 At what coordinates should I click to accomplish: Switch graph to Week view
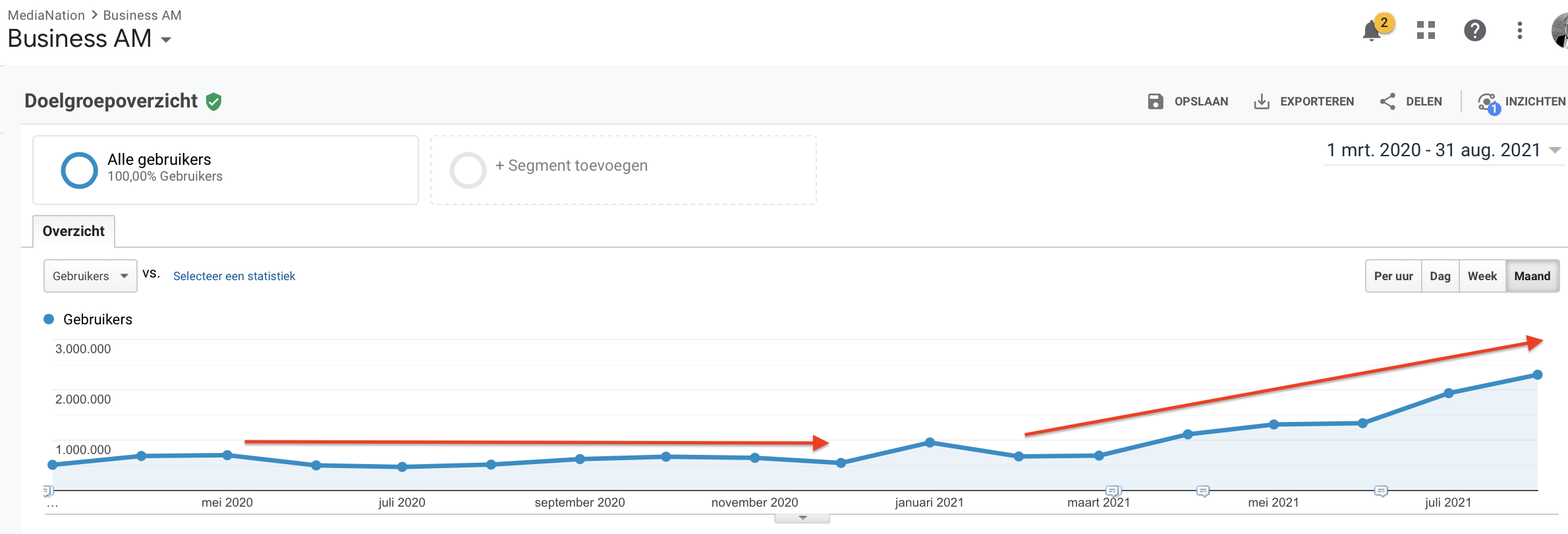point(1482,276)
